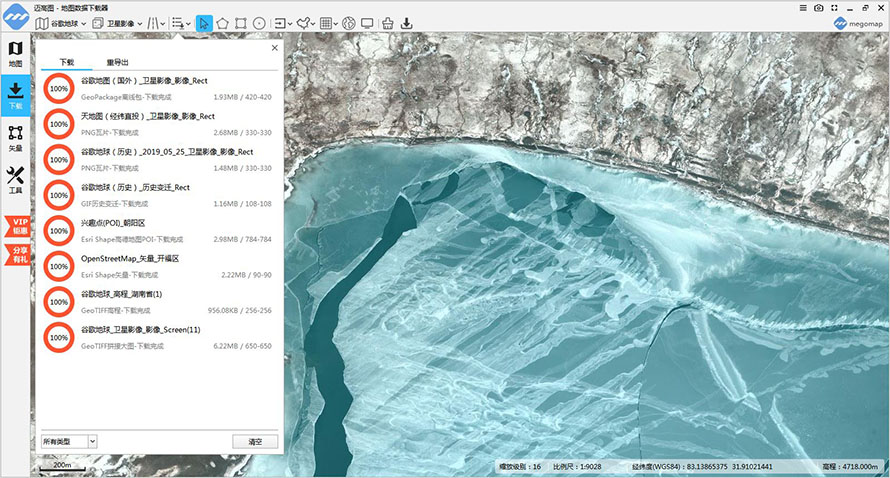
Task: Click progress circle for OpenStreetMap_矢量_开福区
Action: click(58, 265)
